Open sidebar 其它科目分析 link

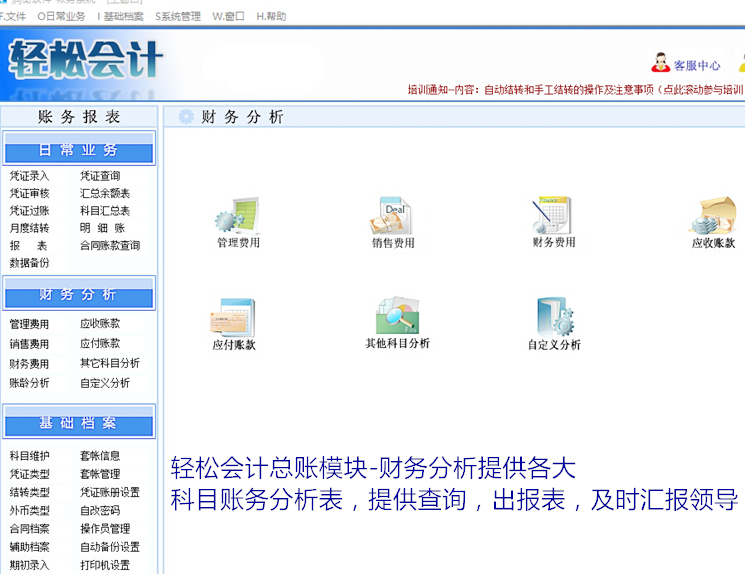coord(110,363)
